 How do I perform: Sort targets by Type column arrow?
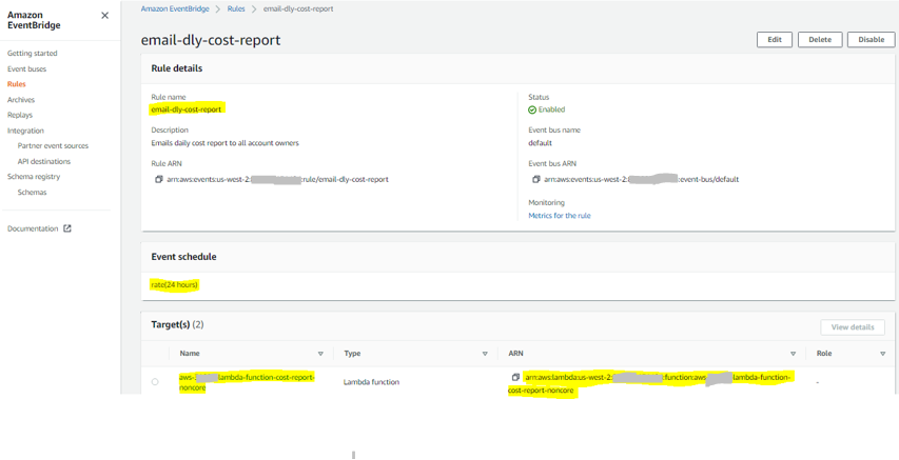(485, 354)
